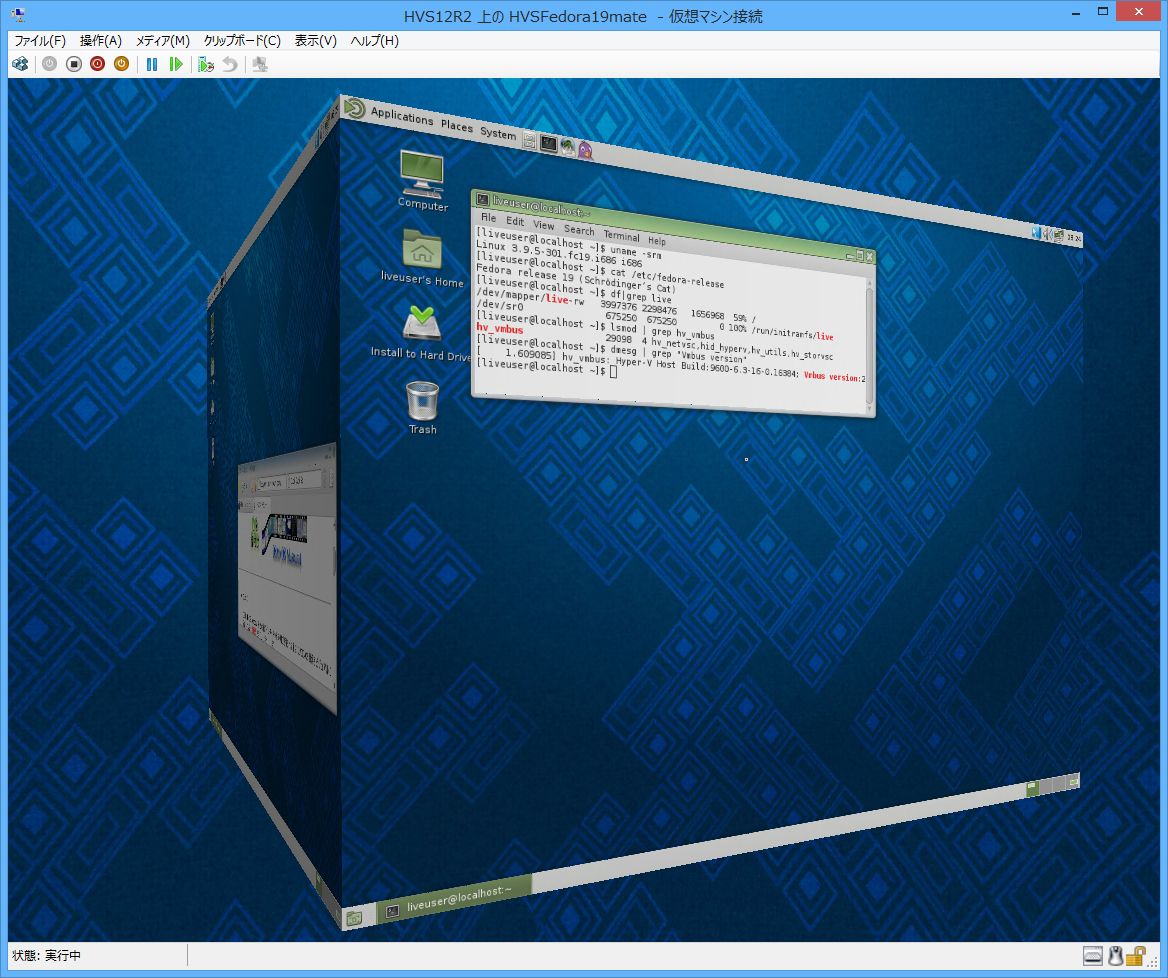
Task: Launch Pidgin purple bird icon
Action: (585, 150)
